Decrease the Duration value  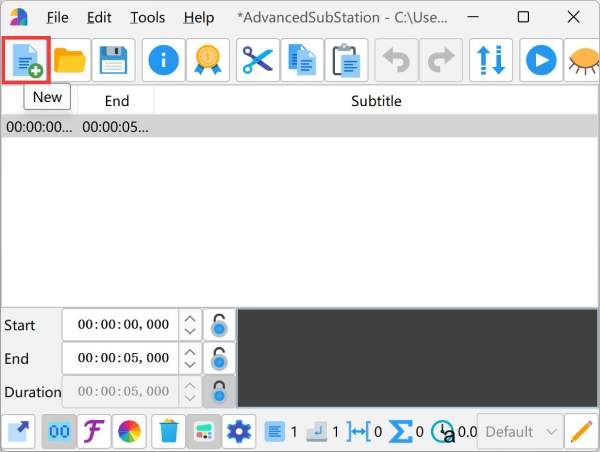click(190, 398)
